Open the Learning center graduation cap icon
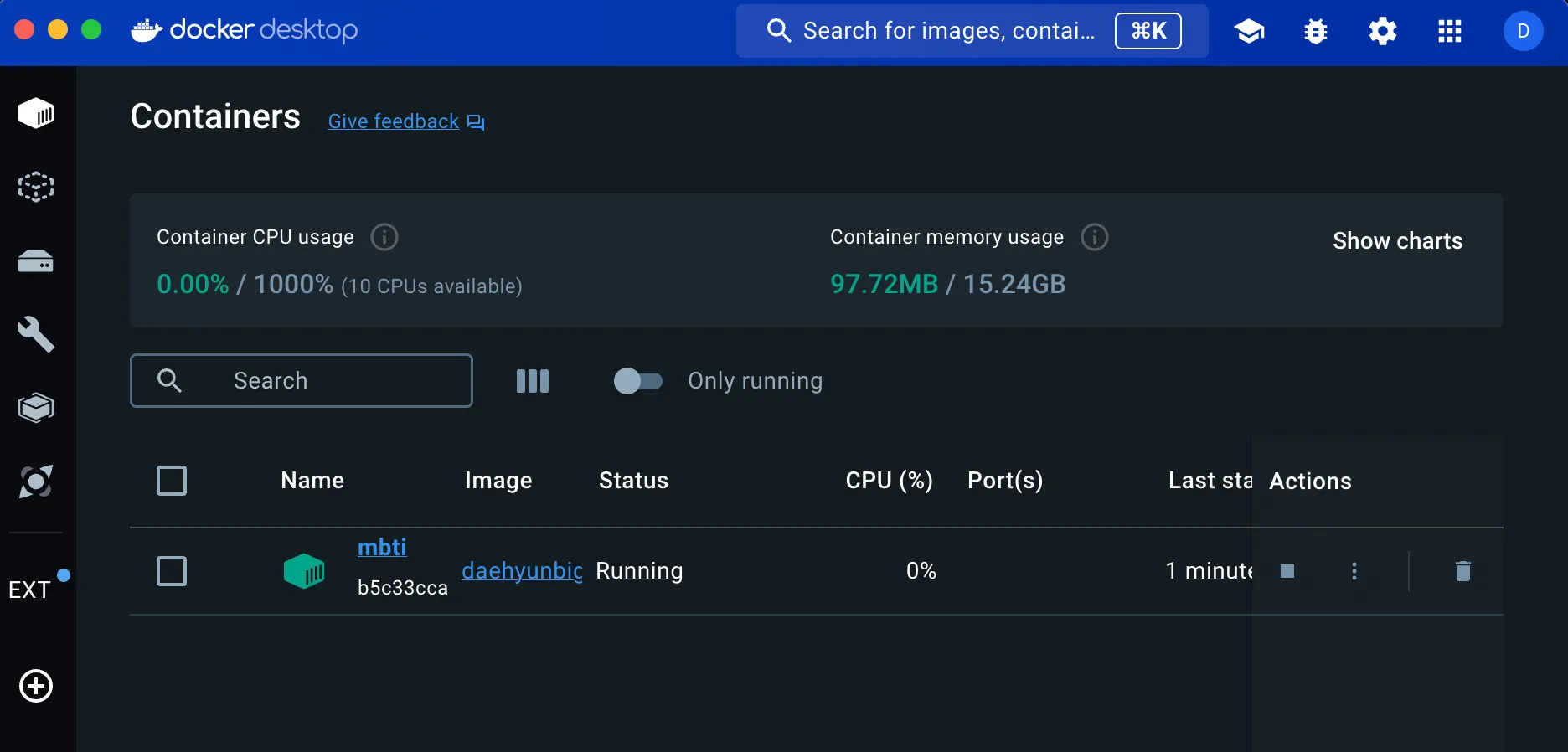Viewport: 1568px width, 752px height. (x=1249, y=31)
